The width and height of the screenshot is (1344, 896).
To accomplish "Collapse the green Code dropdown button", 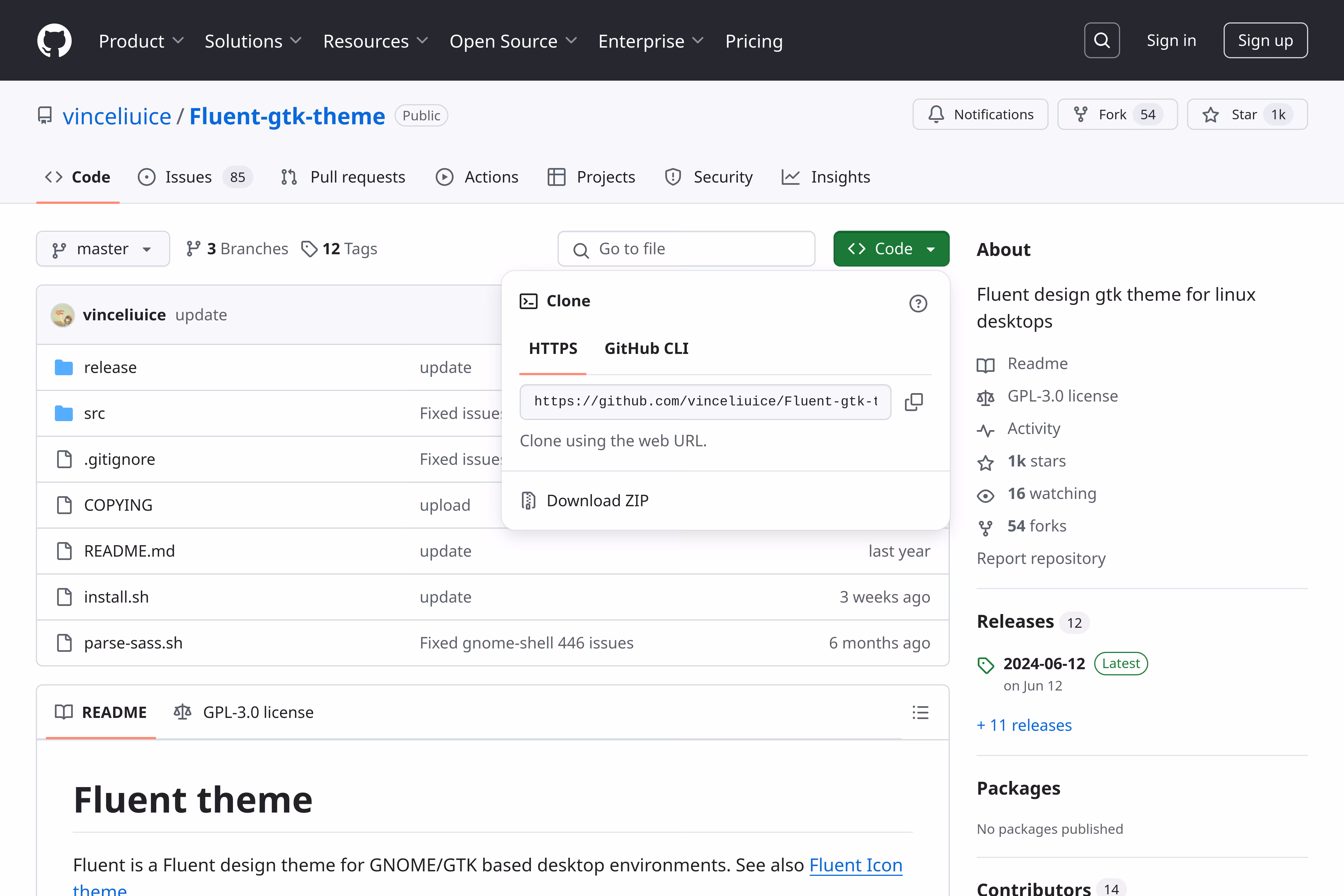I will (x=891, y=249).
